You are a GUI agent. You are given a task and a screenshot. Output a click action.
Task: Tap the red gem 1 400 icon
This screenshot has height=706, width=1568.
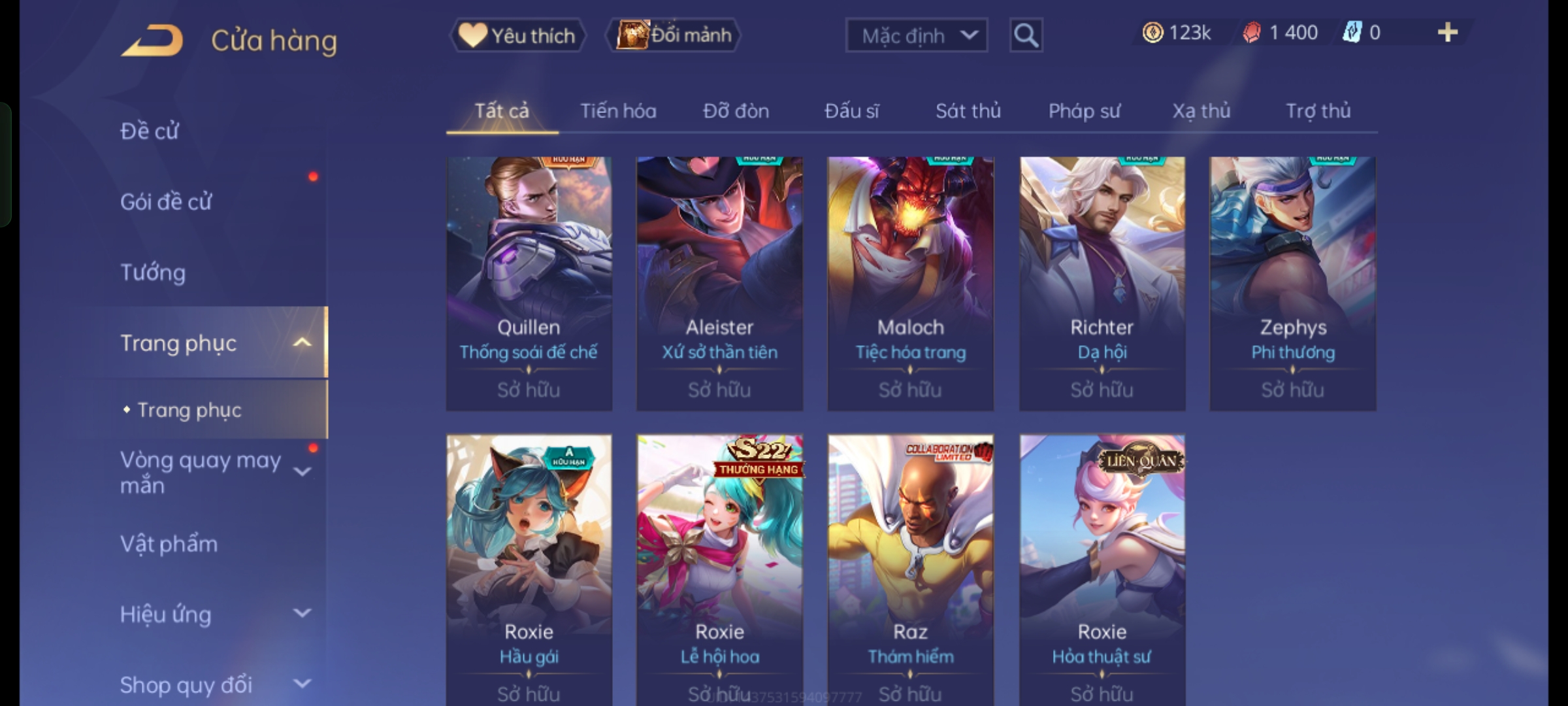[x=1251, y=33]
